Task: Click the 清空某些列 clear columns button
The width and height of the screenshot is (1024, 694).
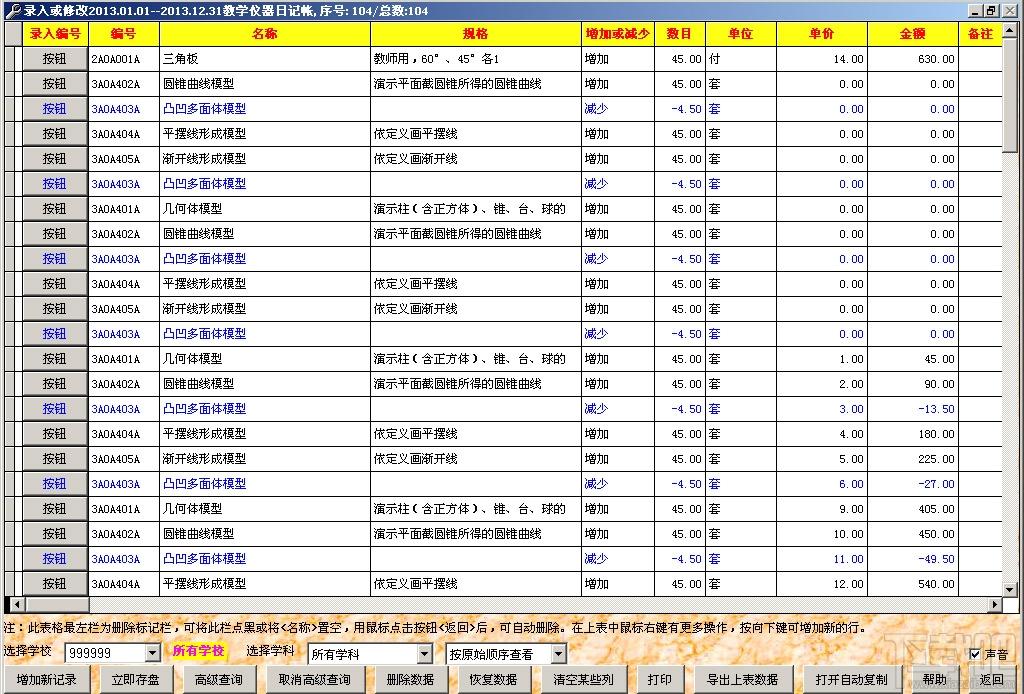Action: tap(583, 680)
